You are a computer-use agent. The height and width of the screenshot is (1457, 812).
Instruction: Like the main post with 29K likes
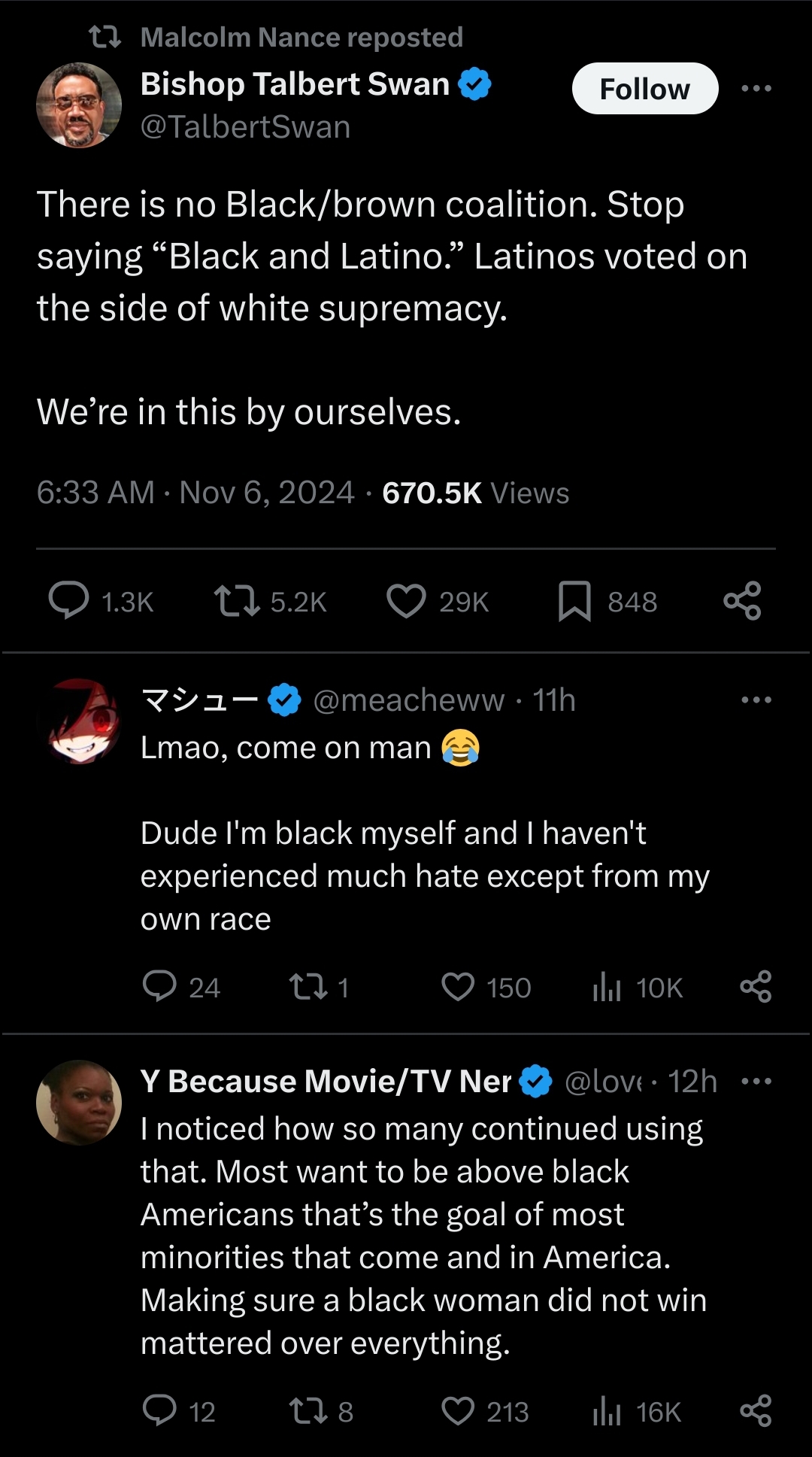pyautogui.click(x=406, y=601)
